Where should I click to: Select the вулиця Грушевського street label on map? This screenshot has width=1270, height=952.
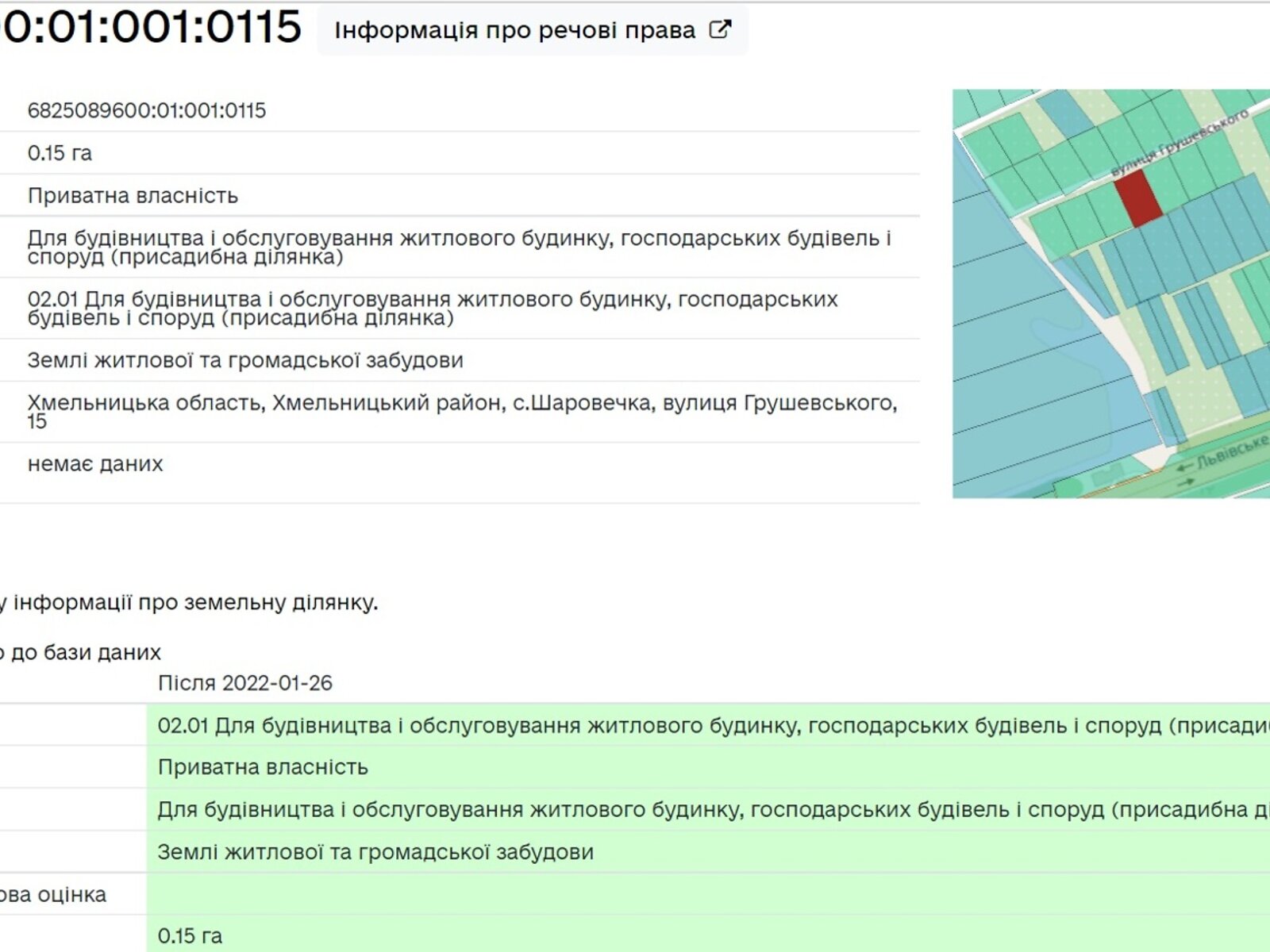[1178, 144]
